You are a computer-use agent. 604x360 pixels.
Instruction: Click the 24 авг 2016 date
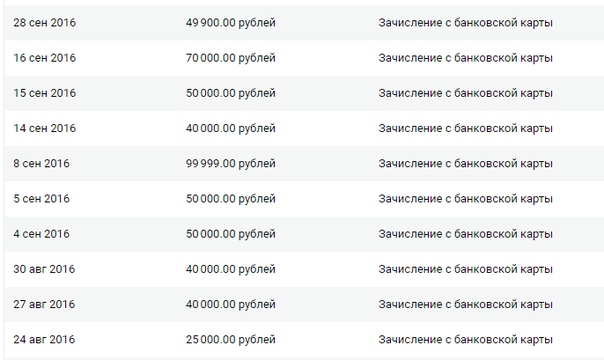coord(44,339)
